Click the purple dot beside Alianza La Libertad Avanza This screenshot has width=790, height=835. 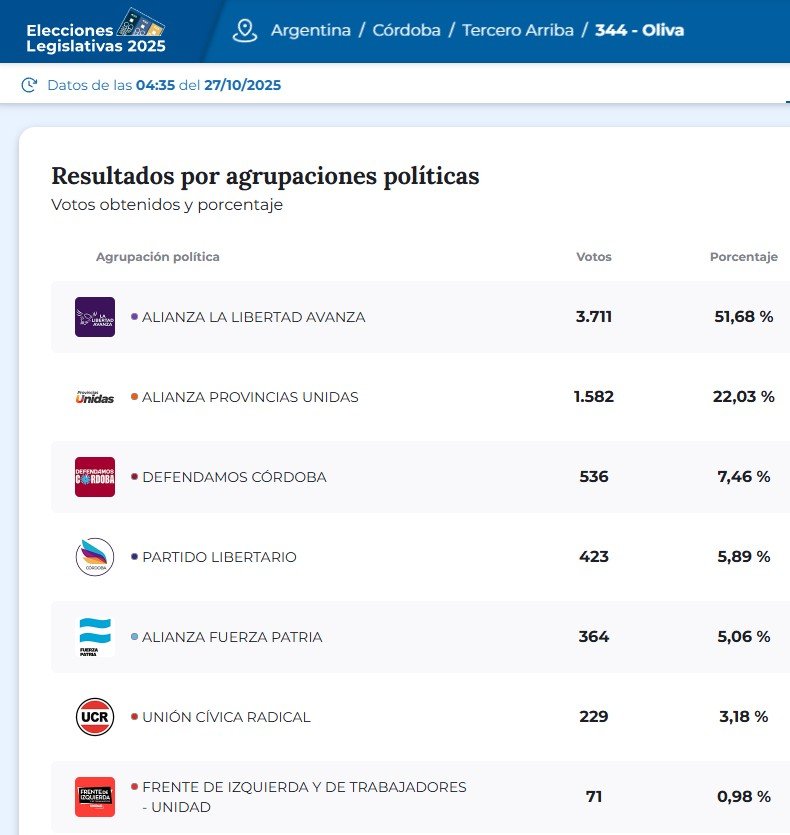[x=134, y=317]
